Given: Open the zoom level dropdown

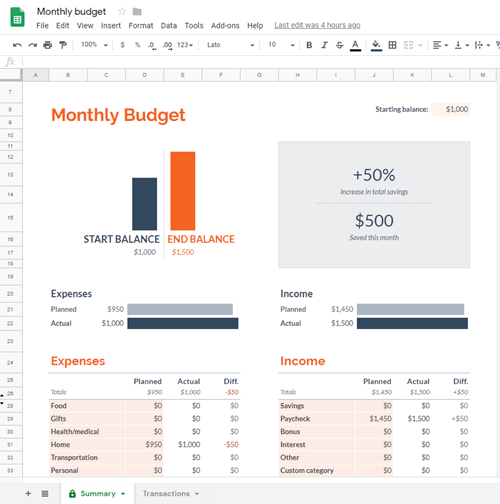Looking at the screenshot, I should [95, 45].
